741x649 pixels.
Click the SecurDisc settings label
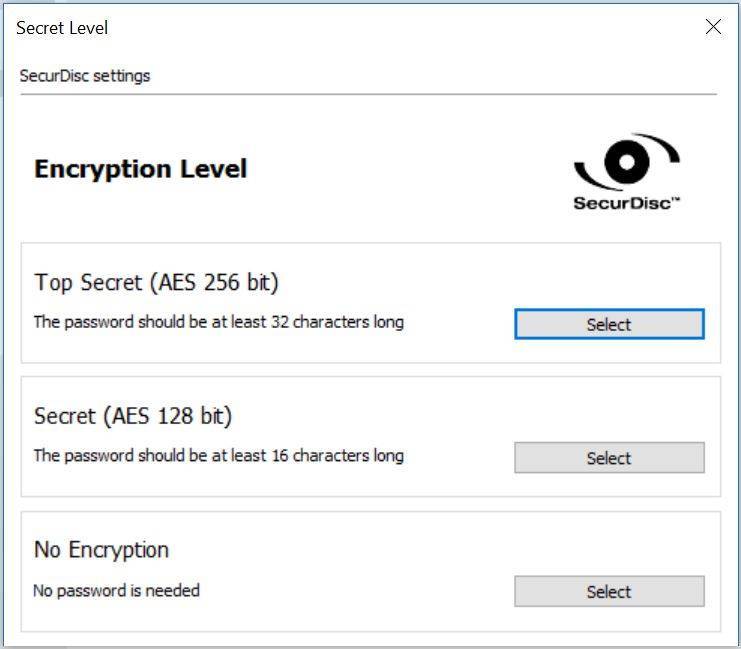coord(85,76)
